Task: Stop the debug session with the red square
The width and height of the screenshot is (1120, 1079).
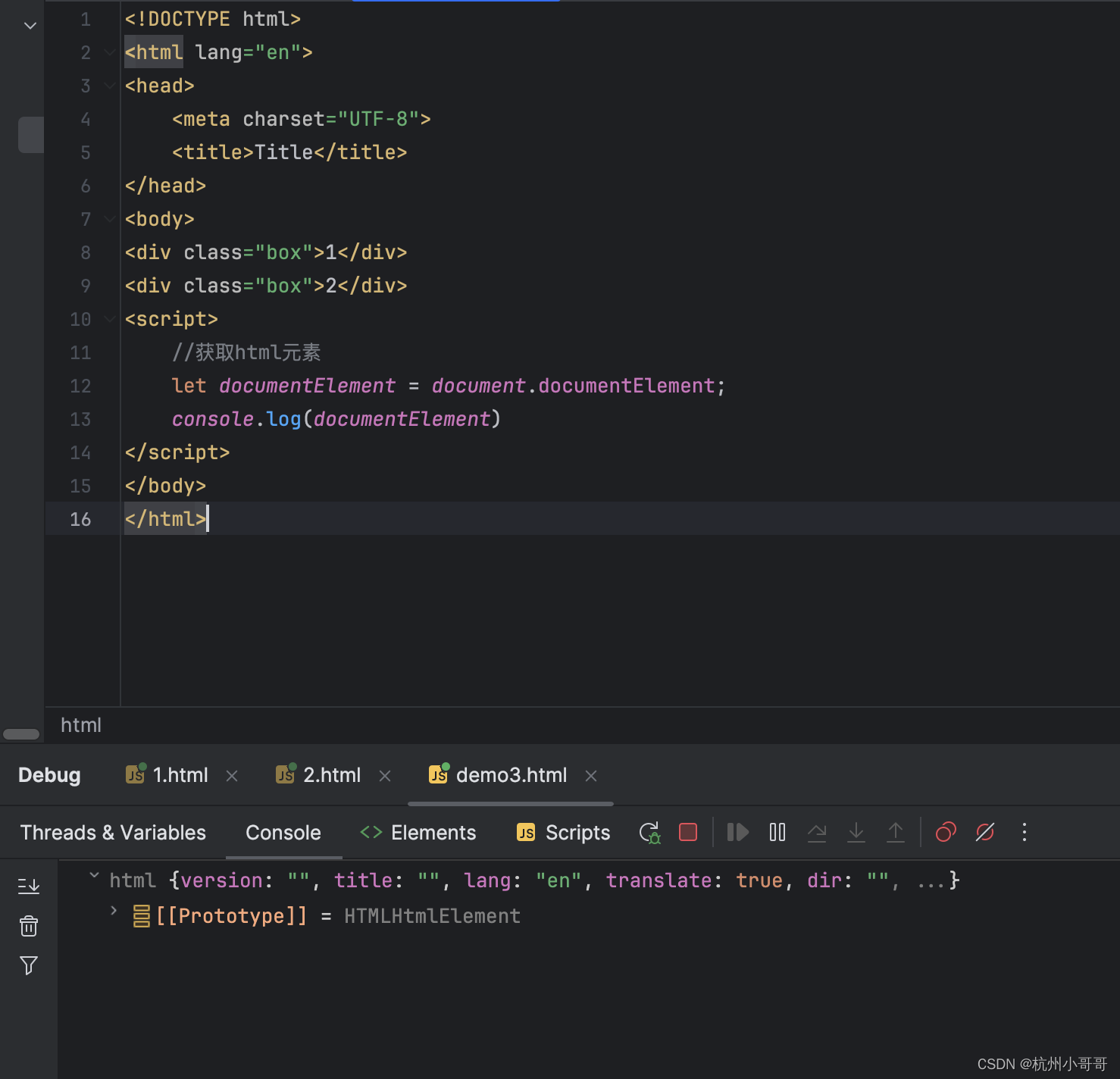Action: (687, 832)
